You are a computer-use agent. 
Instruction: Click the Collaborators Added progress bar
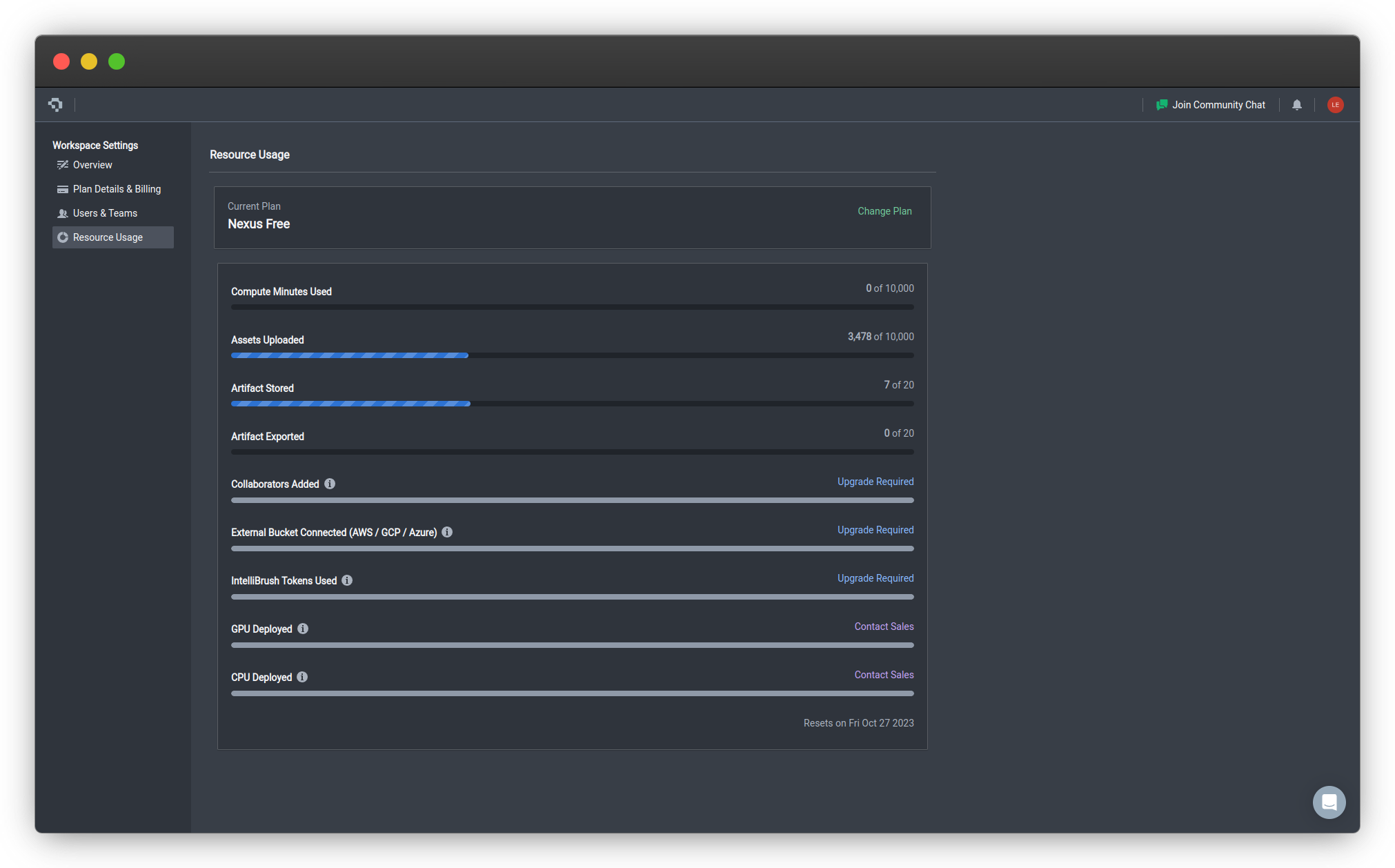click(x=573, y=500)
